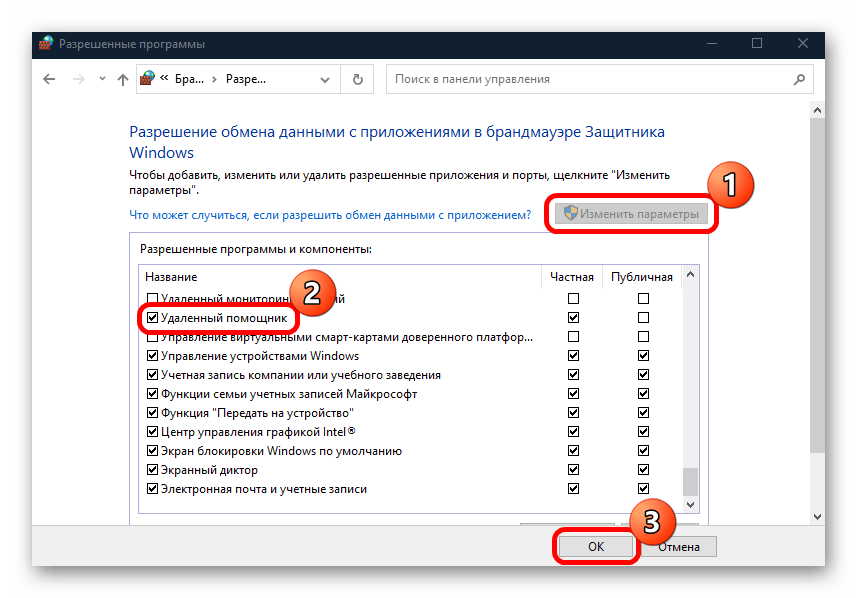Toggle 'Удаленный помощник' checkbox
This screenshot has height=598, width=857.
tap(152, 318)
